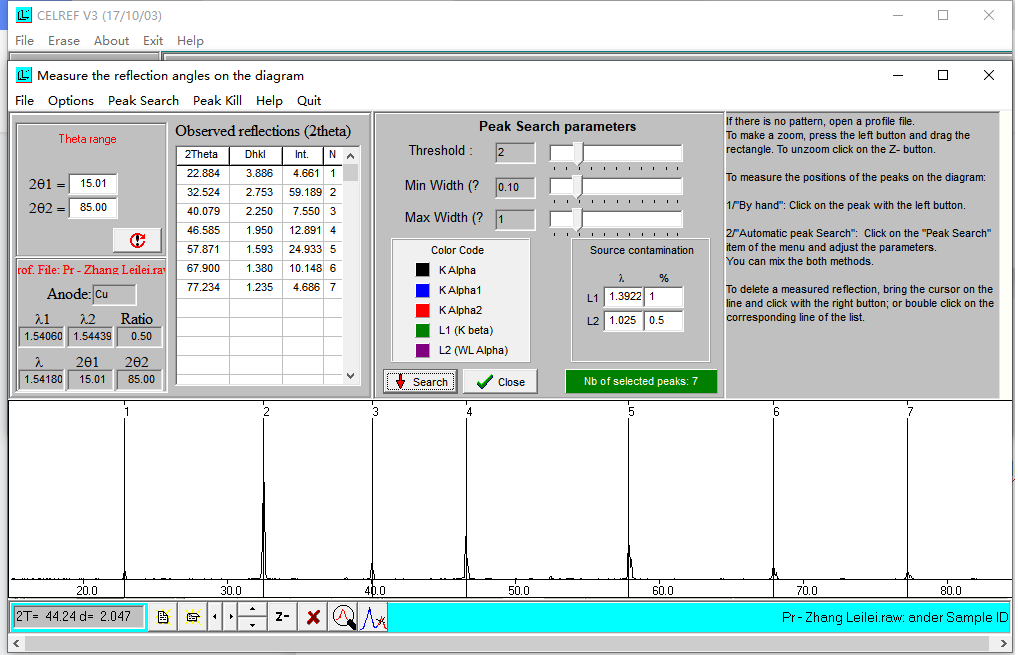The height and width of the screenshot is (655, 1018).
Task: Open the Peak Search menu
Action: click(143, 100)
